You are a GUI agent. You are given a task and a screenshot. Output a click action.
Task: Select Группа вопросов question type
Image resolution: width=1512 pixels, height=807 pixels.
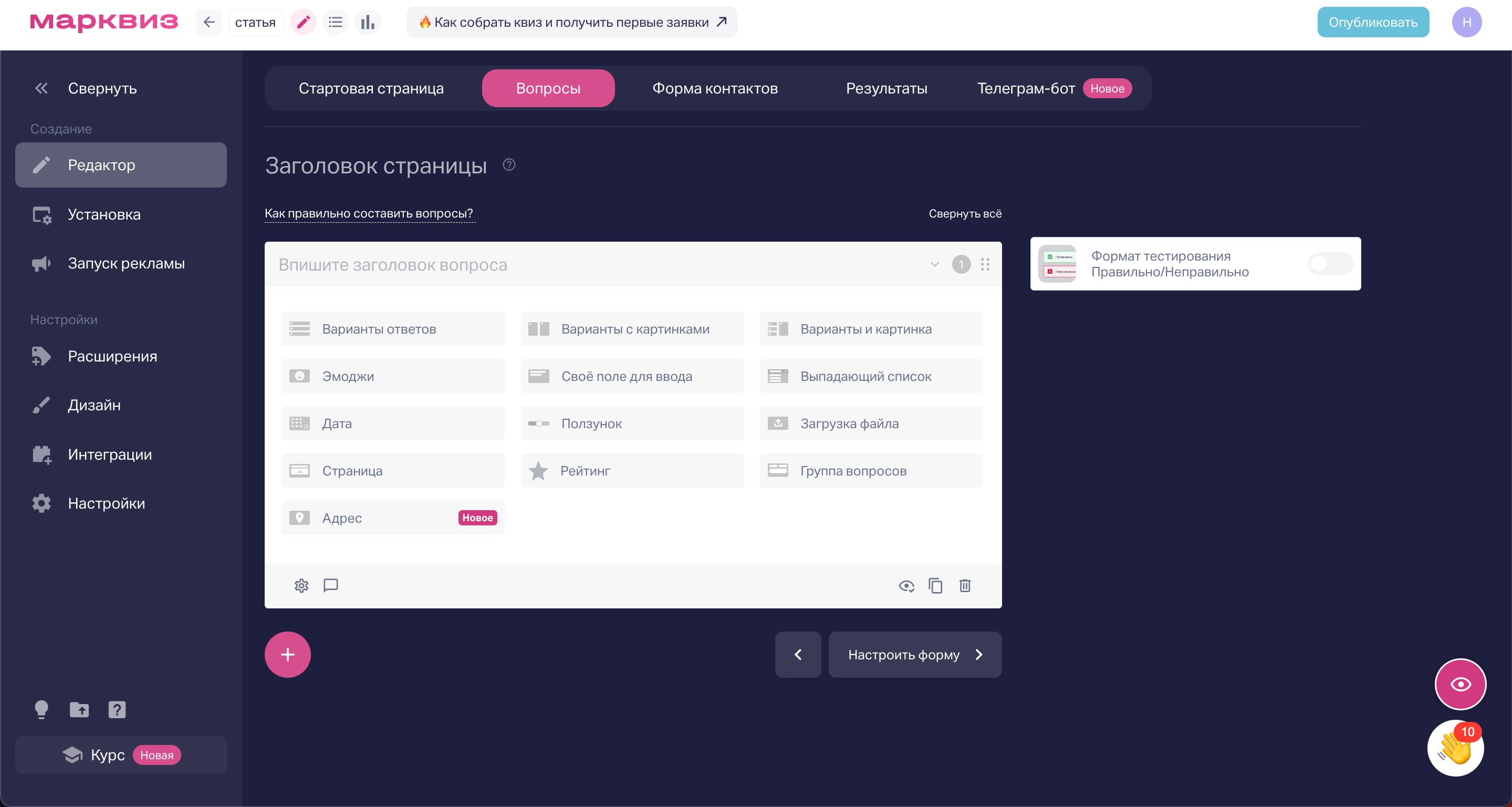click(x=871, y=470)
